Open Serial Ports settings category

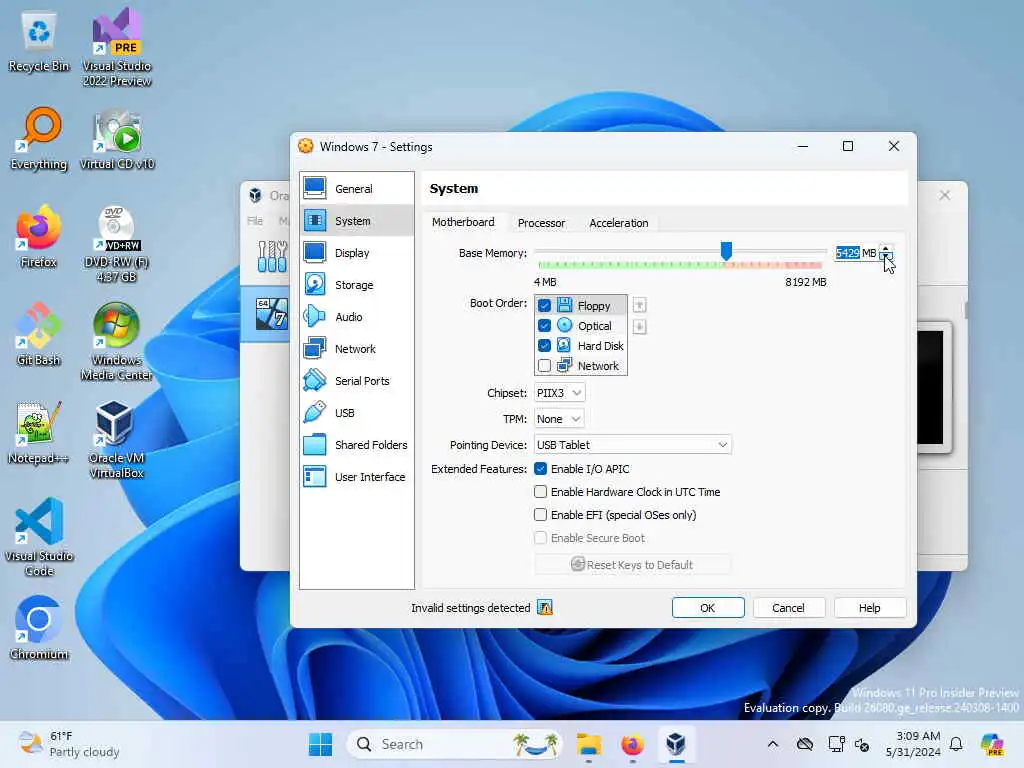coord(357,381)
